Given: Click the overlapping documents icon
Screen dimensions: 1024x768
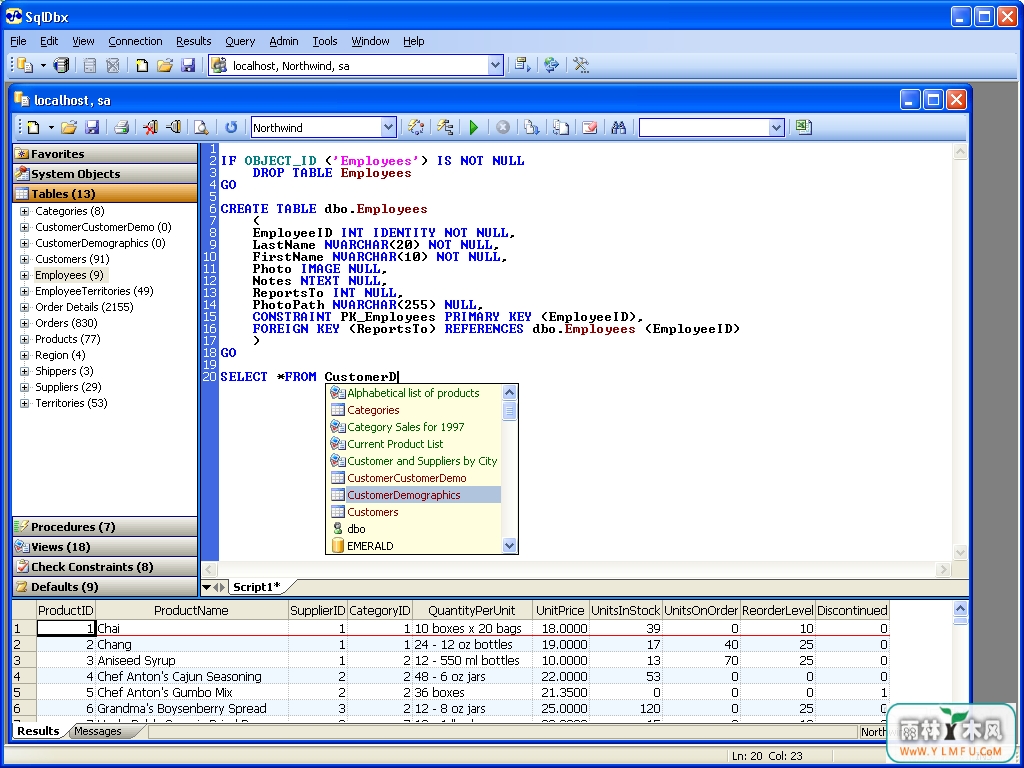Looking at the screenshot, I should [560, 127].
